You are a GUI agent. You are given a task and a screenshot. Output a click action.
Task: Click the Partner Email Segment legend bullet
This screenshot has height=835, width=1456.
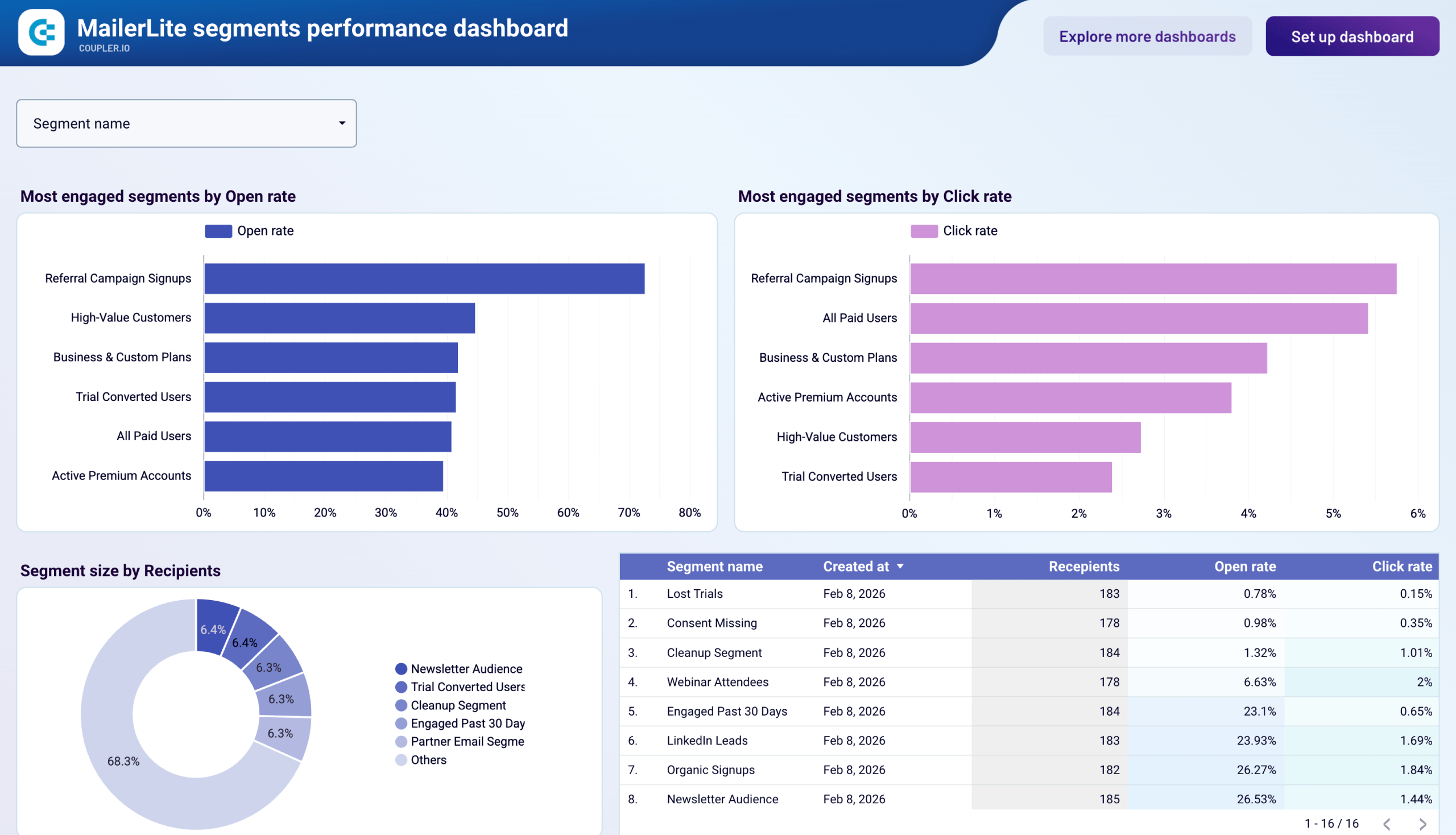point(401,742)
